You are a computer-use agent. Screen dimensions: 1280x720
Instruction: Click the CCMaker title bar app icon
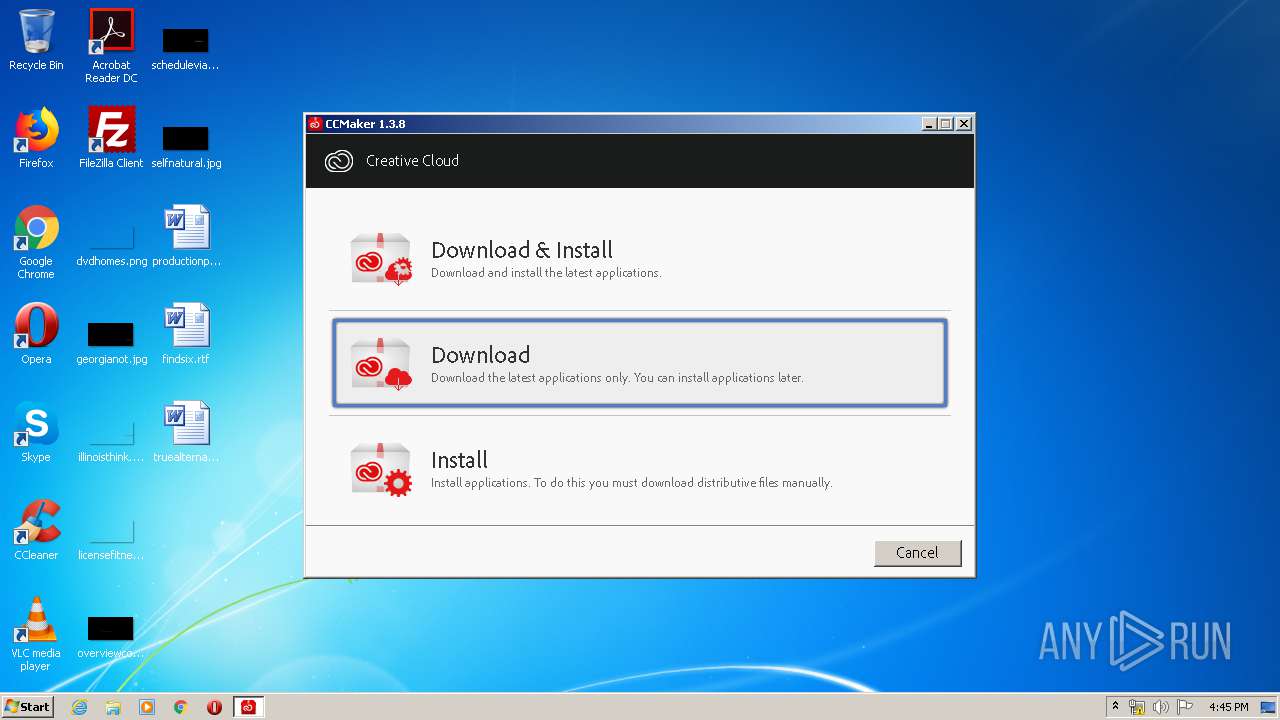click(315, 124)
